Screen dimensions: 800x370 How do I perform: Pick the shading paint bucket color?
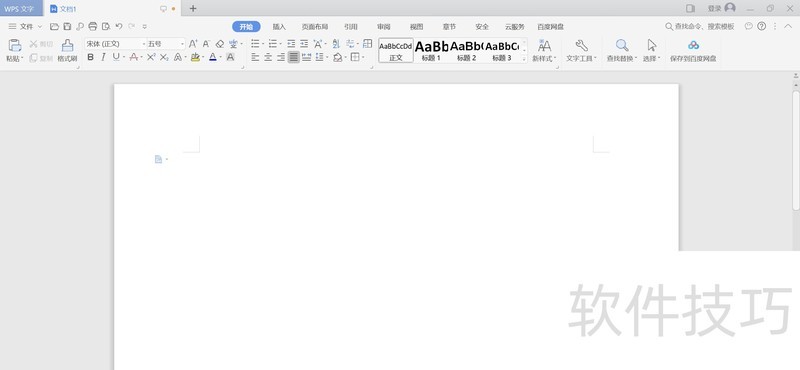337,57
